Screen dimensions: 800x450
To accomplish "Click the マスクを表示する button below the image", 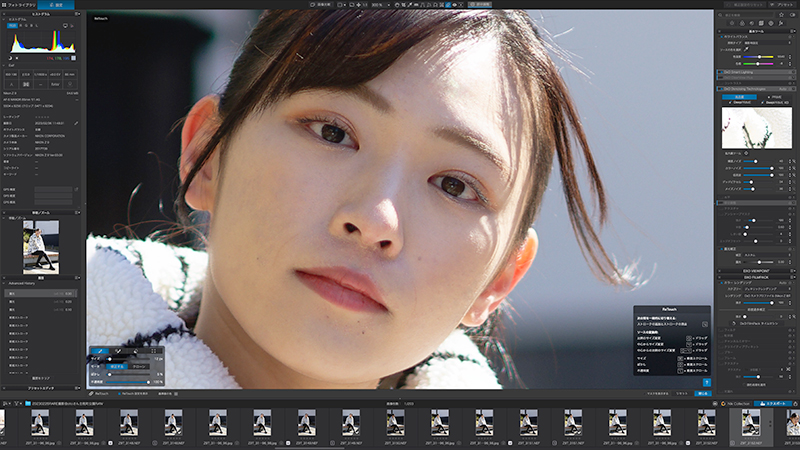I will pyautogui.click(x=658, y=393).
